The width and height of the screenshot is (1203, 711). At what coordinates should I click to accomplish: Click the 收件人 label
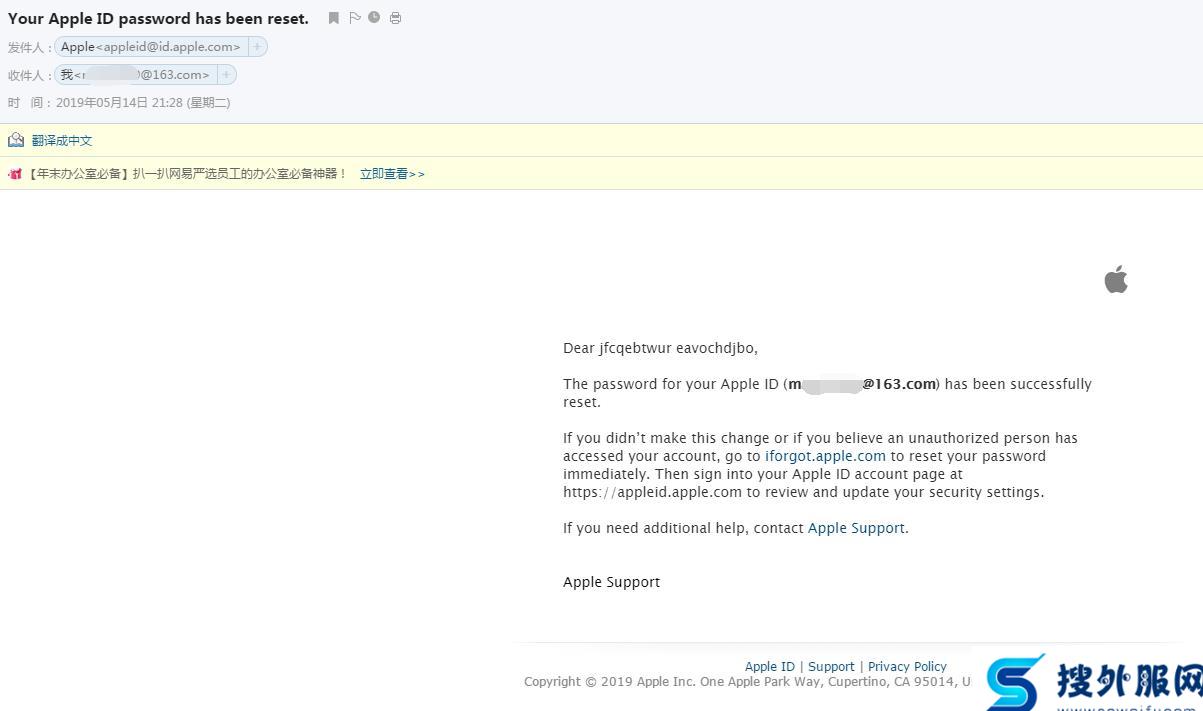point(28,75)
